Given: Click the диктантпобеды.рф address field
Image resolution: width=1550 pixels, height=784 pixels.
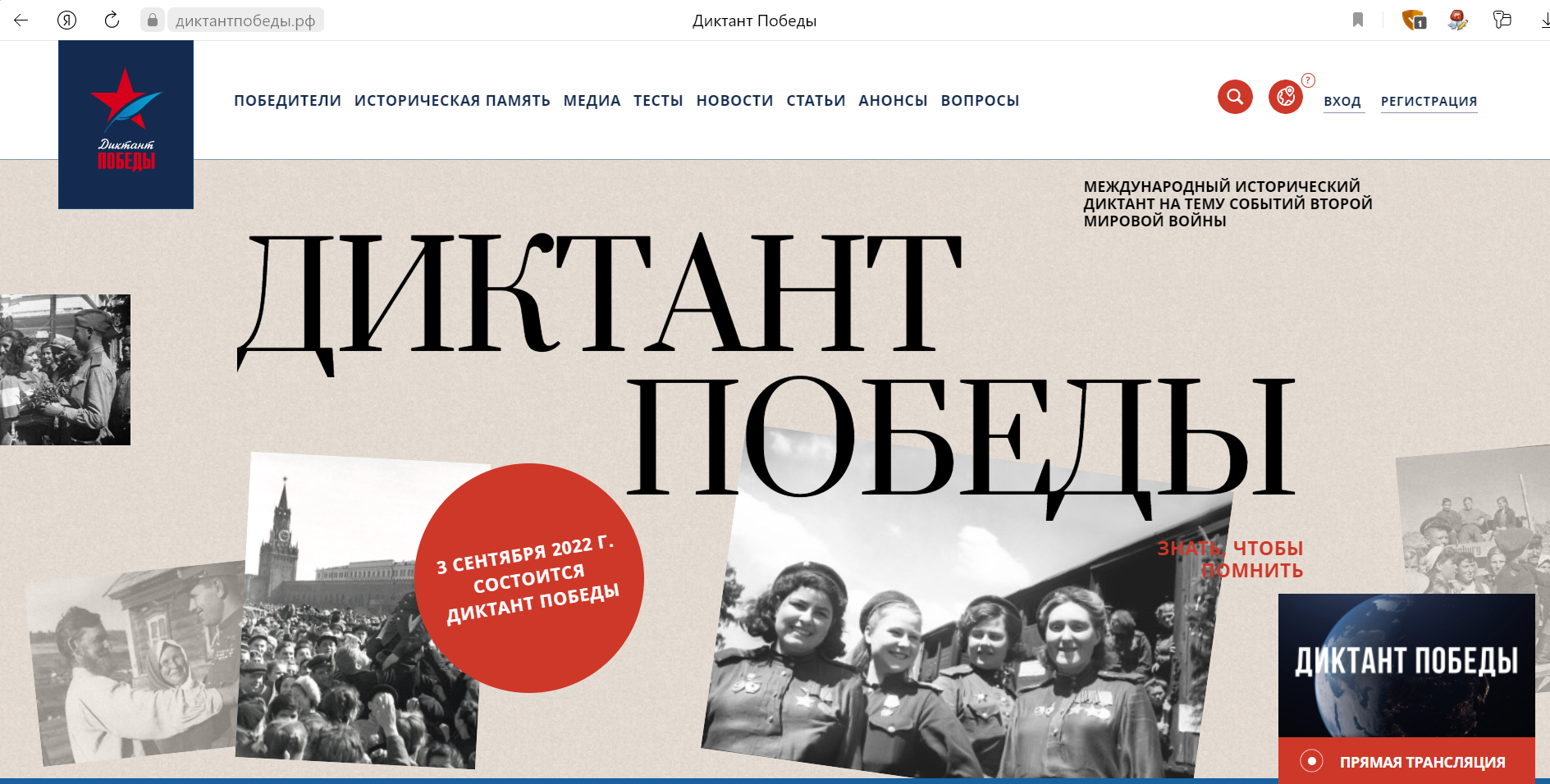Looking at the screenshot, I should 245,21.
